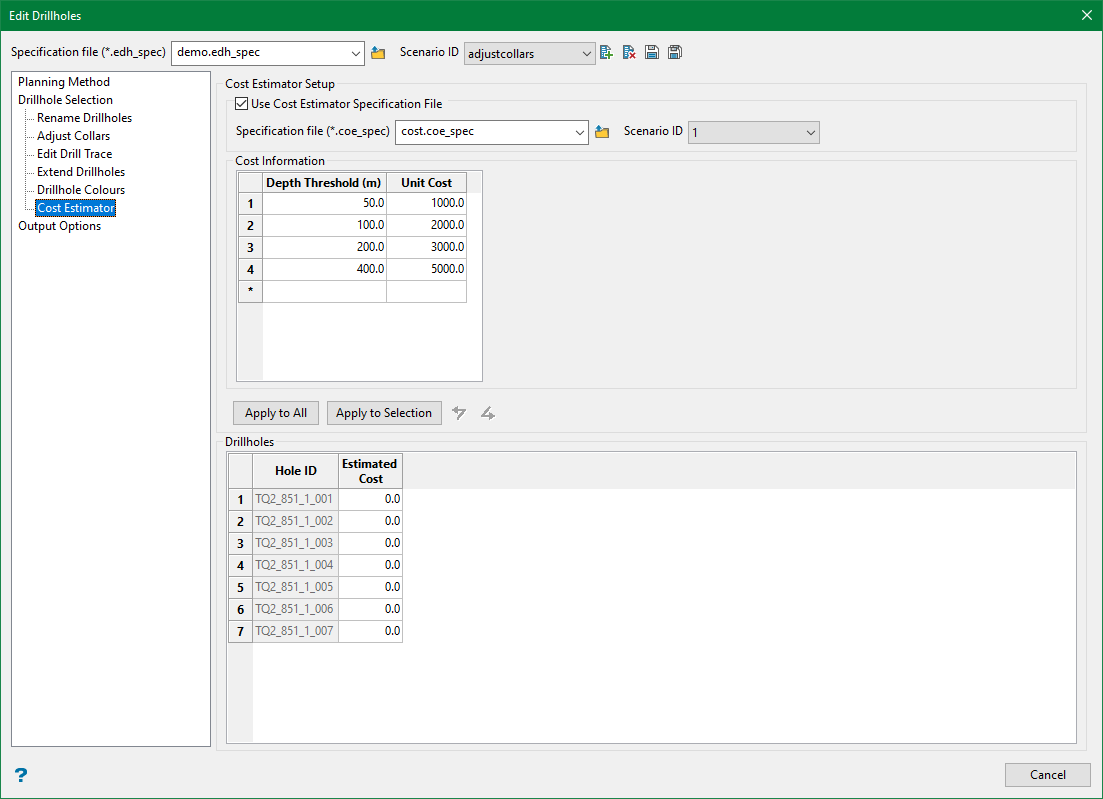Browse for the .coe_spec cost file
The width and height of the screenshot is (1103, 799).
[602, 132]
